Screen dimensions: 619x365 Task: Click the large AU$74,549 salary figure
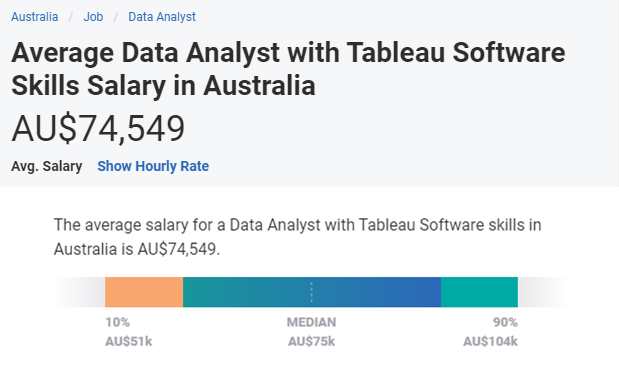tap(98, 128)
